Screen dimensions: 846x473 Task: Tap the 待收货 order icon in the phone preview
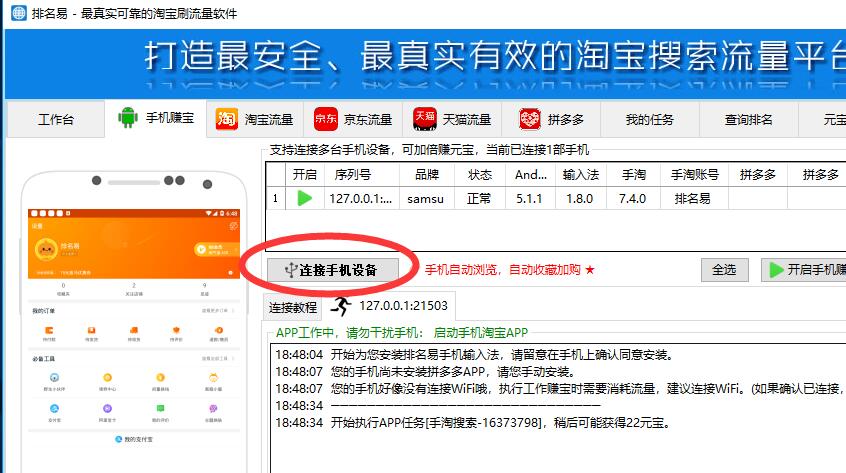pyautogui.click(x=134, y=330)
